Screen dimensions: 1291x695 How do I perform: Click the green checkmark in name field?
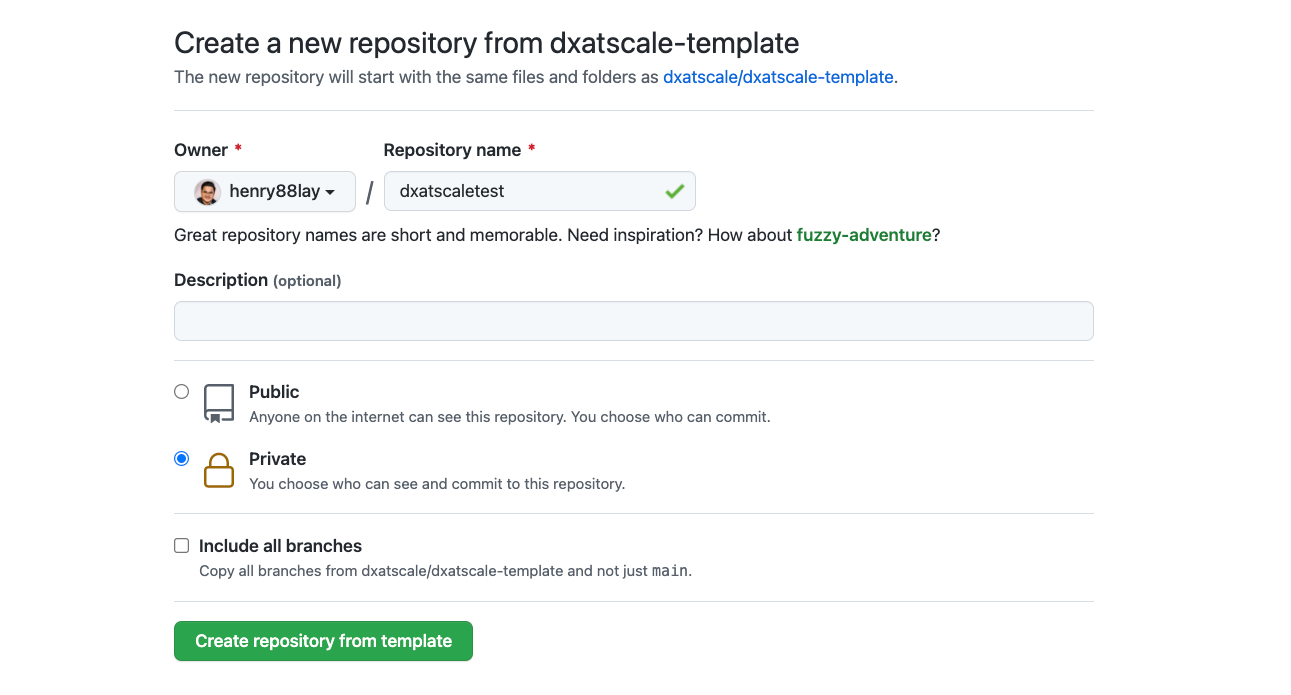[675, 191]
